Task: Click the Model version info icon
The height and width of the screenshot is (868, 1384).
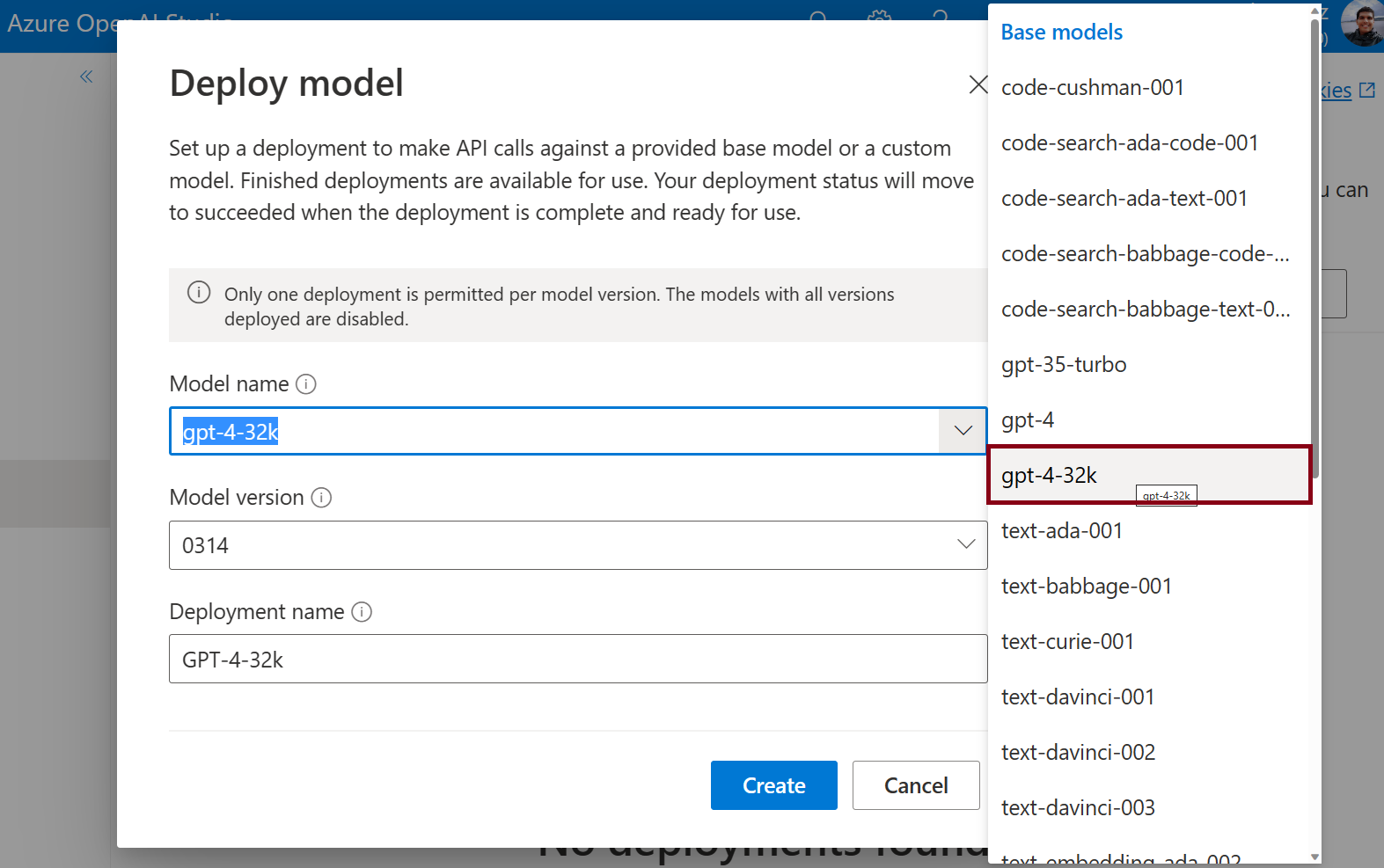Action: tap(322, 498)
